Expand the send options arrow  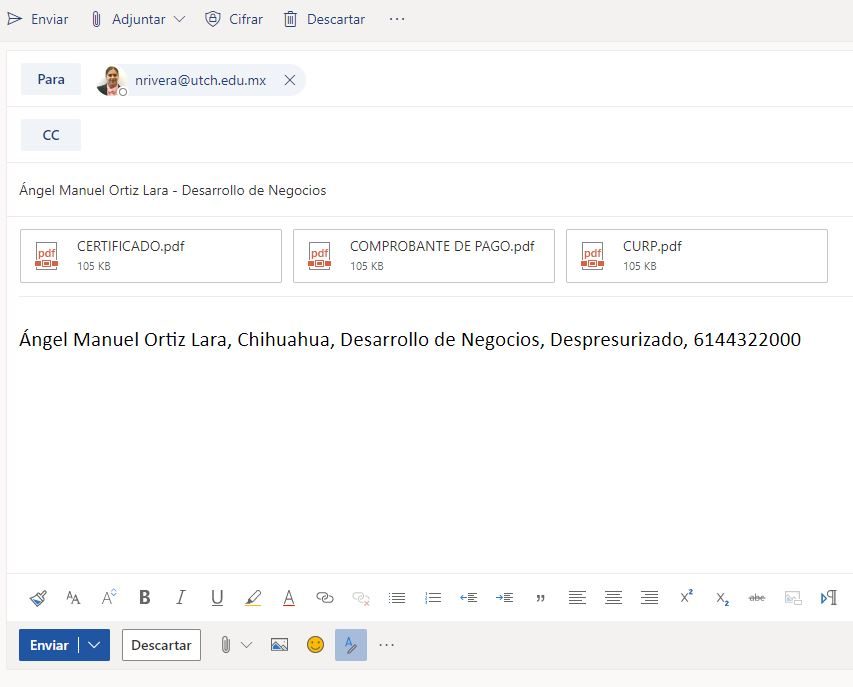94,645
